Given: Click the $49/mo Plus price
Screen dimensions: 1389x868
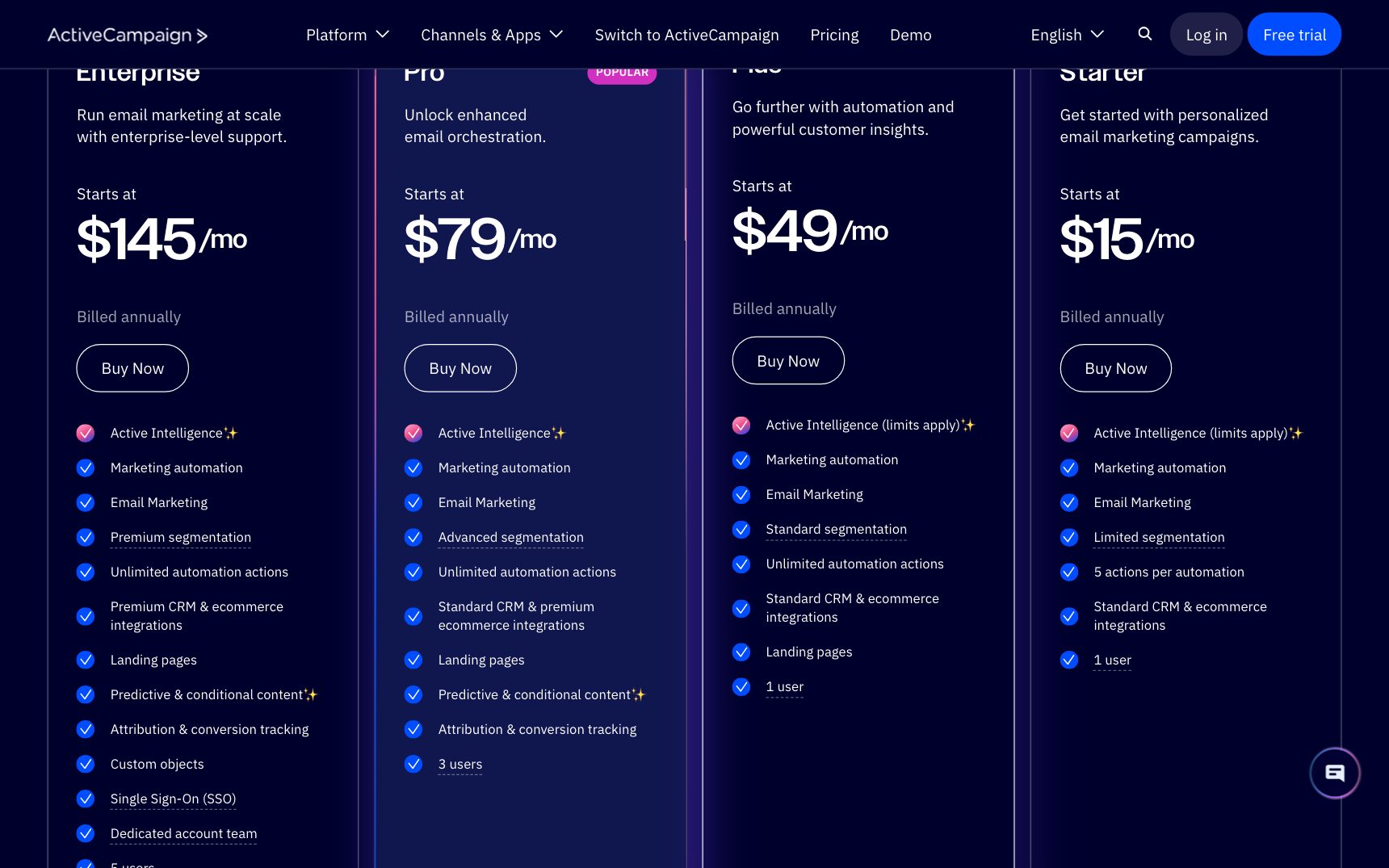Looking at the screenshot, I should 810,231.
